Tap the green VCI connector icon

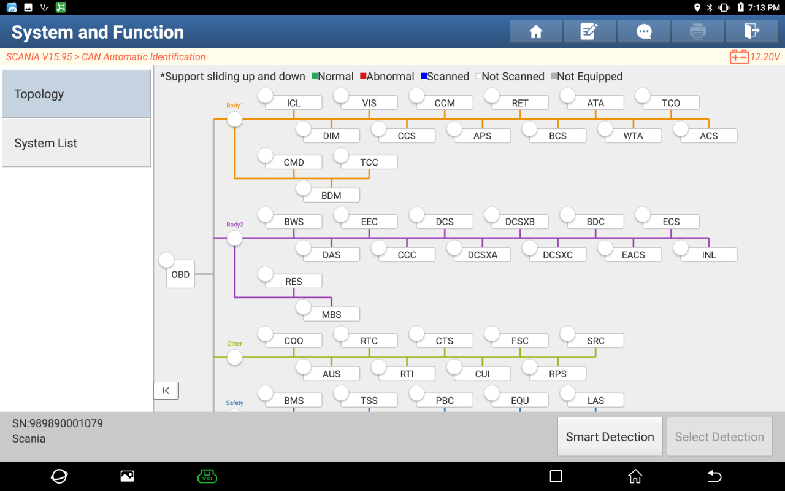[207, 476]
